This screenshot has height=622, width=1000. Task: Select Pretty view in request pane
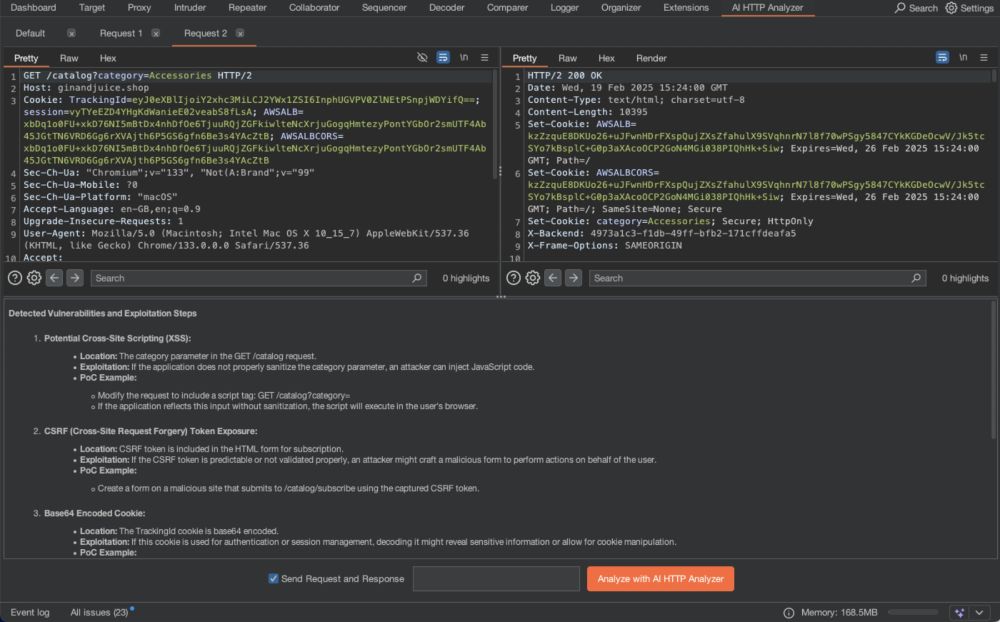(x=26, y=58)
